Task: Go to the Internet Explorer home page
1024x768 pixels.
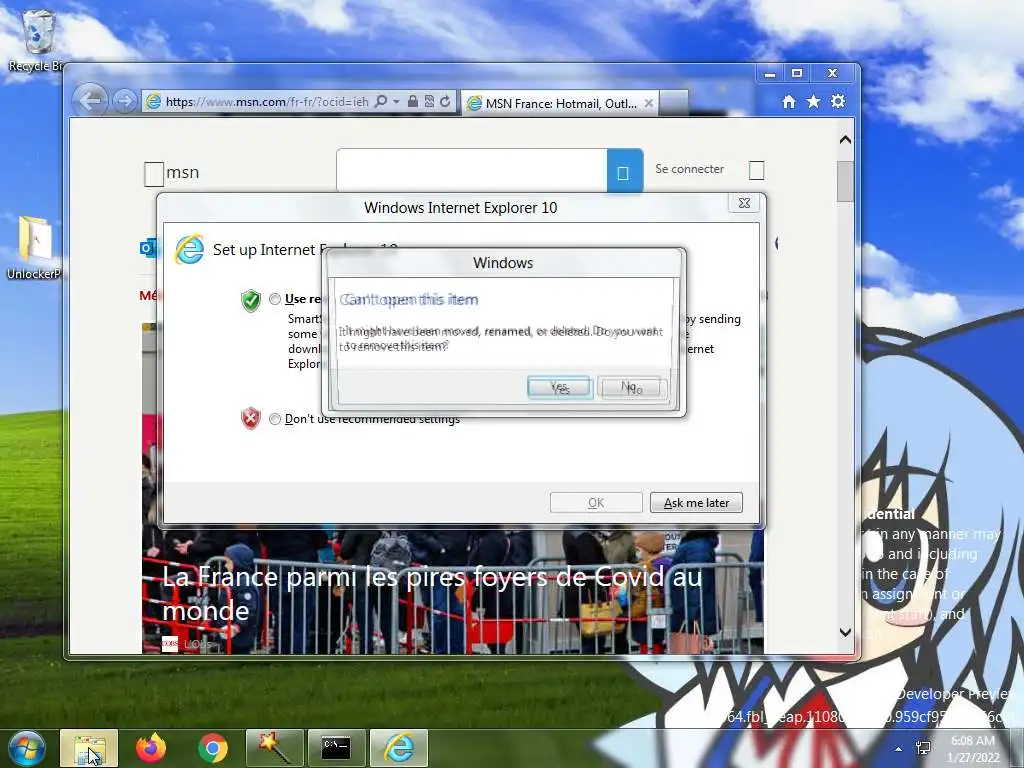Action: pyautogui.click(x=789, y=101)
